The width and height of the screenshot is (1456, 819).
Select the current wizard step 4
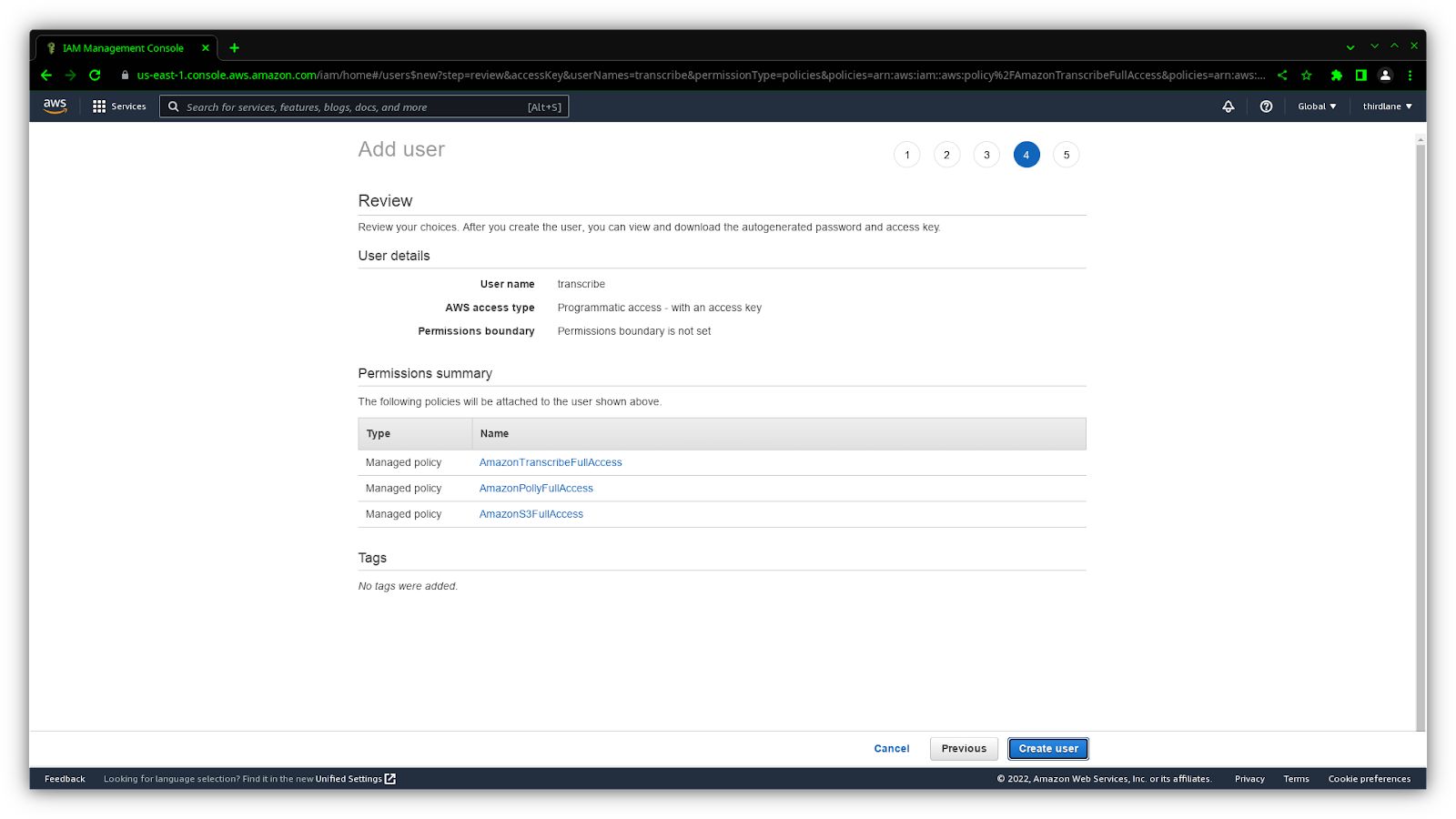click(1026, 155)
